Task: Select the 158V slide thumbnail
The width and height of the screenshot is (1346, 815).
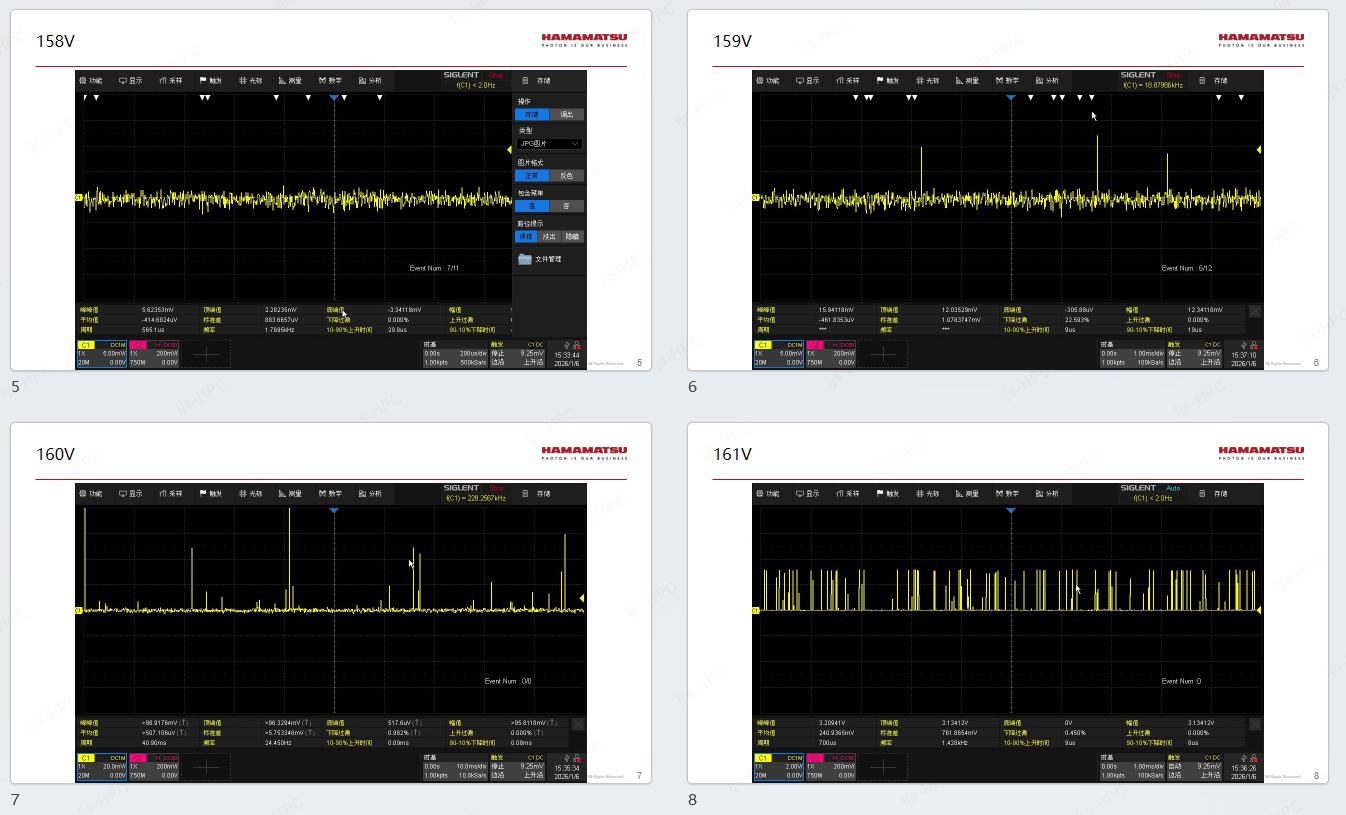Action: (330, 190)
